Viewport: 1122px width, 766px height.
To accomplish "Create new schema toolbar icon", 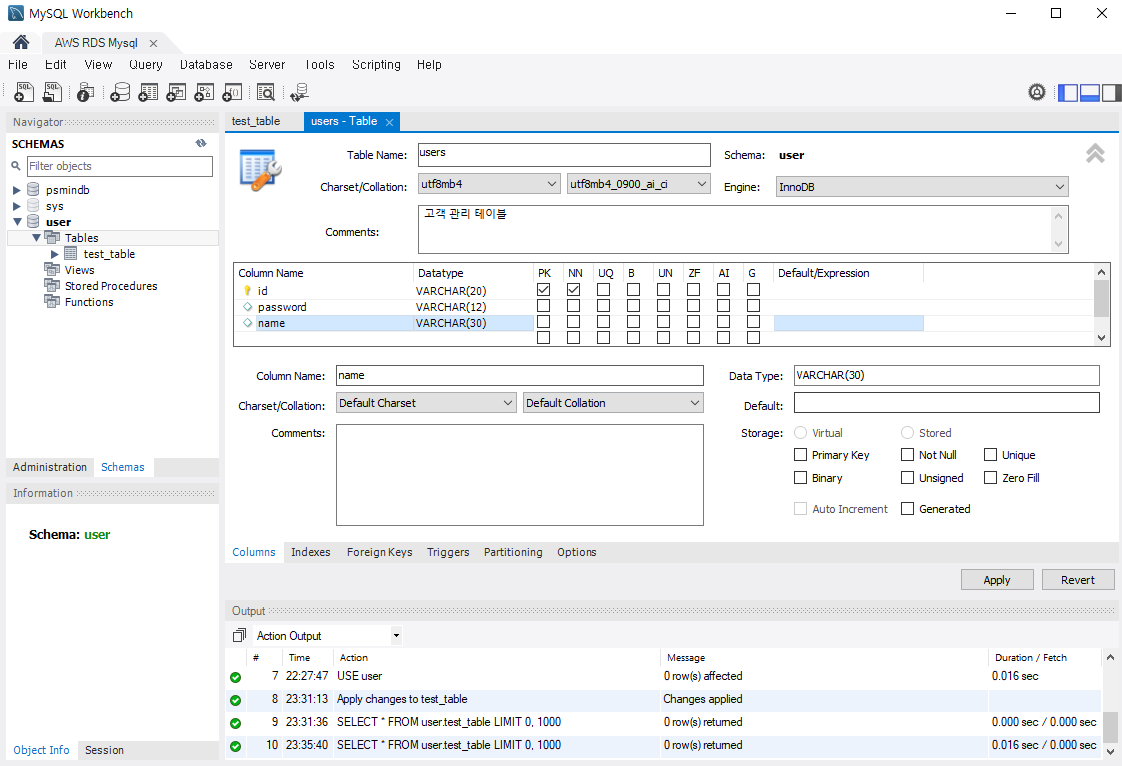I will click(x=120, y=92).
